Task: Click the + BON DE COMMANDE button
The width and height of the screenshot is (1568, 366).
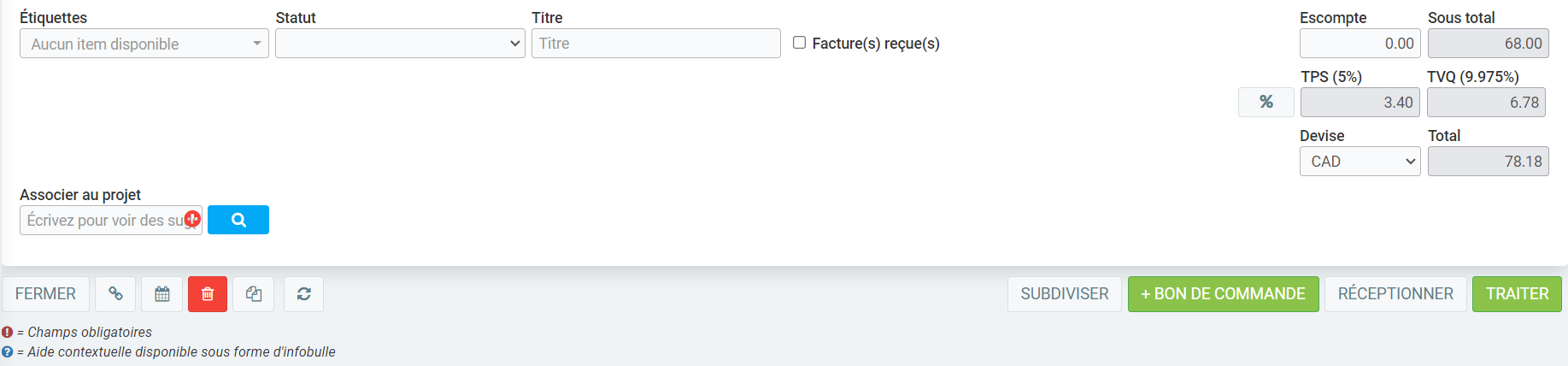Action: pos(1223,294)
